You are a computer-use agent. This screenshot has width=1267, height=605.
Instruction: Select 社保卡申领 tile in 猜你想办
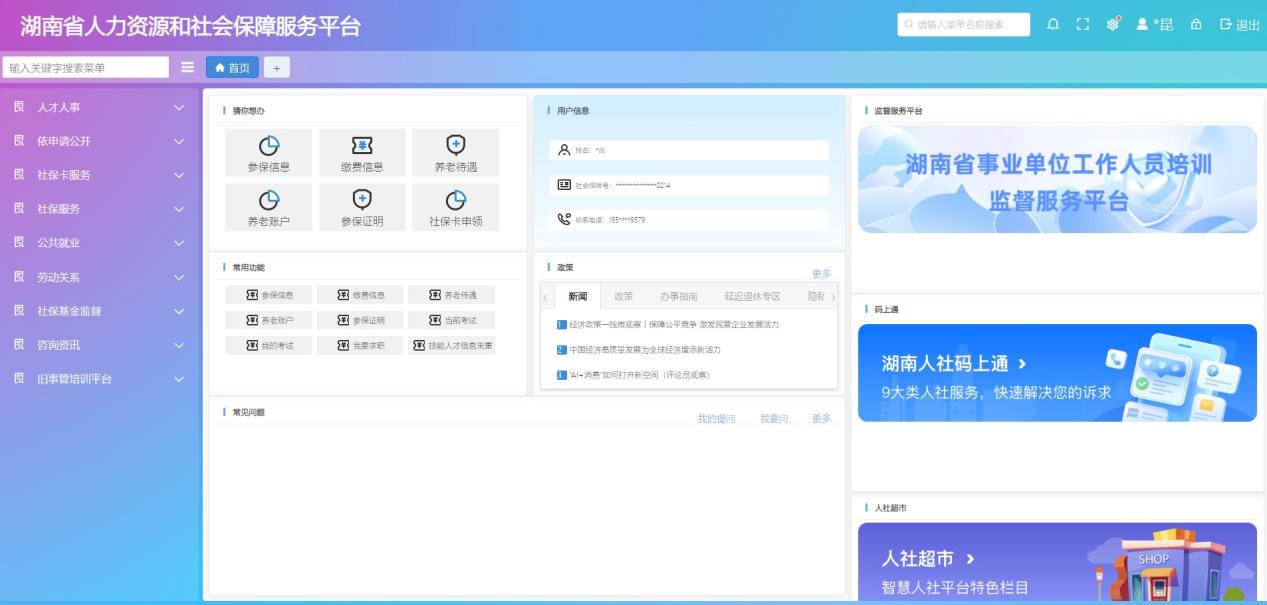(x=455, y=208)
